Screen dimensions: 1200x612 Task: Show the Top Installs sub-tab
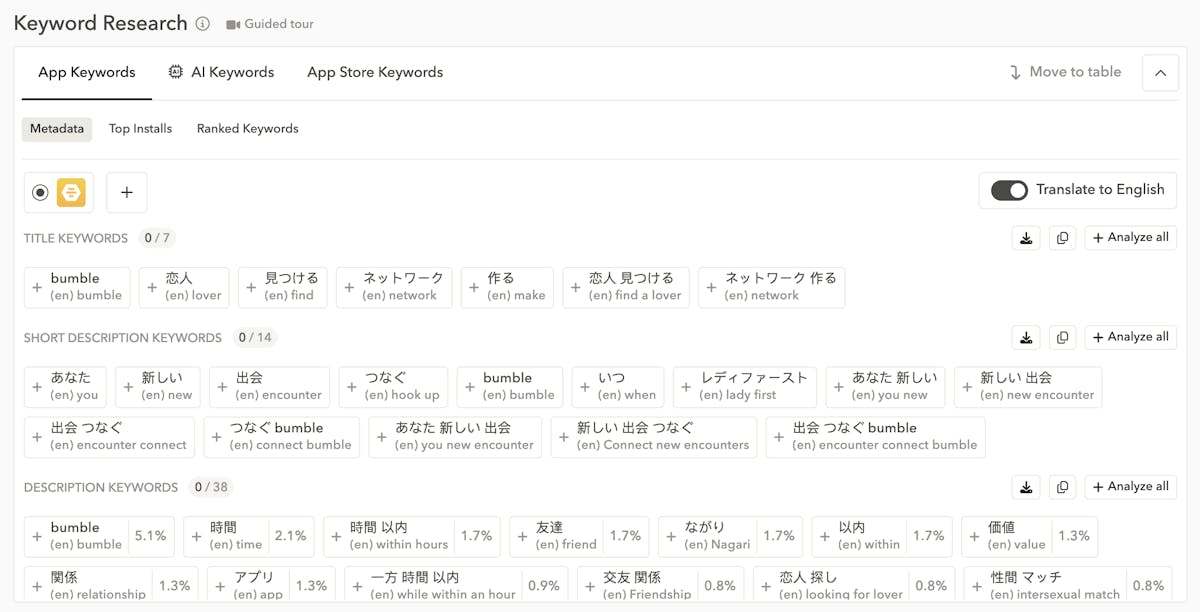pyautogui.click(x=140, y=129)
